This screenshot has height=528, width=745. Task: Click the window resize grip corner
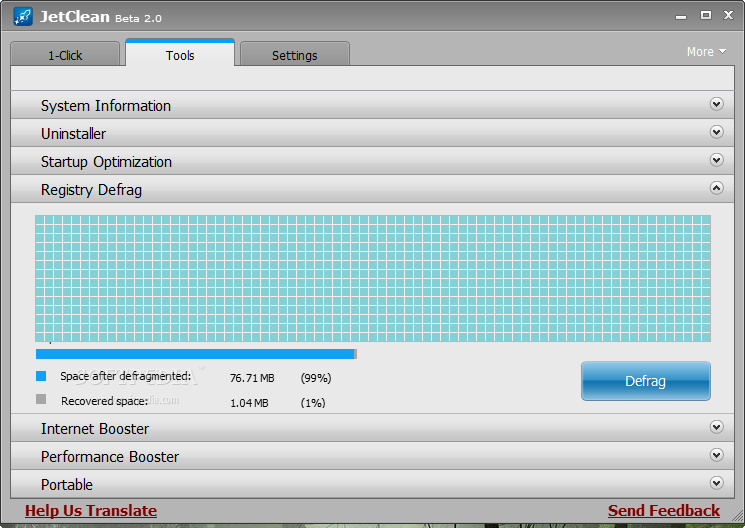click(x=737, y=516)
